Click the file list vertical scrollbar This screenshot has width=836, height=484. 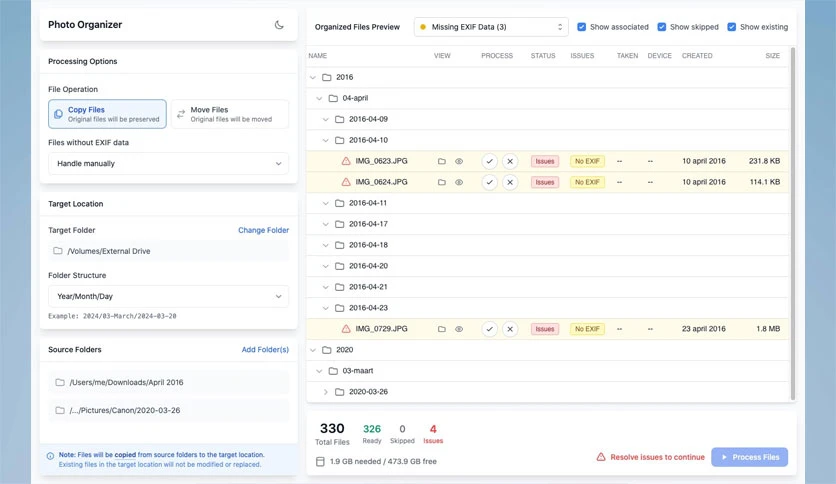(793, 223)
